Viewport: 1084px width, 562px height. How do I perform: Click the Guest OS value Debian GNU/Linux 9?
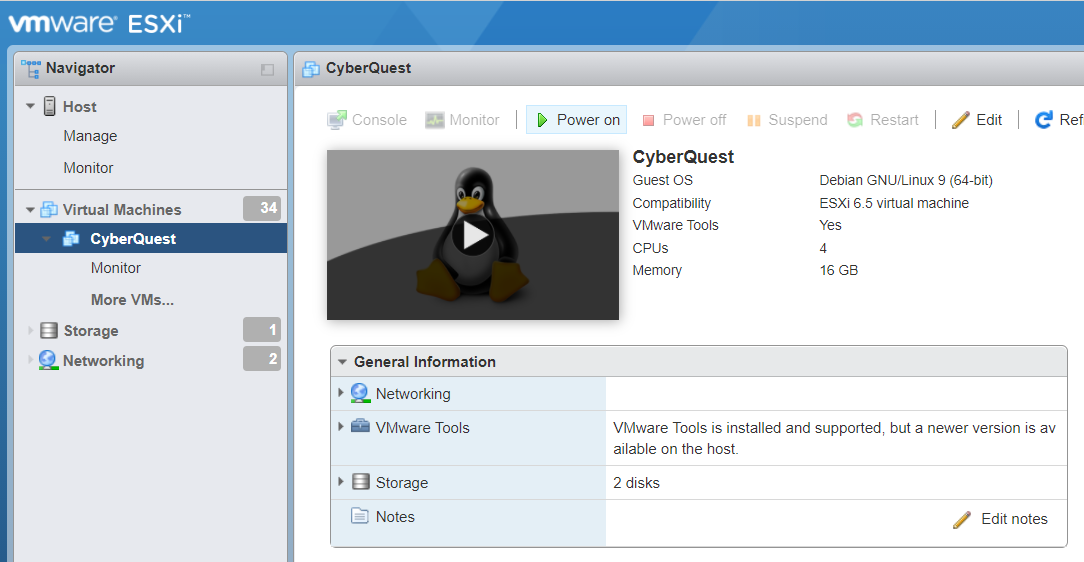click(906, 180)
